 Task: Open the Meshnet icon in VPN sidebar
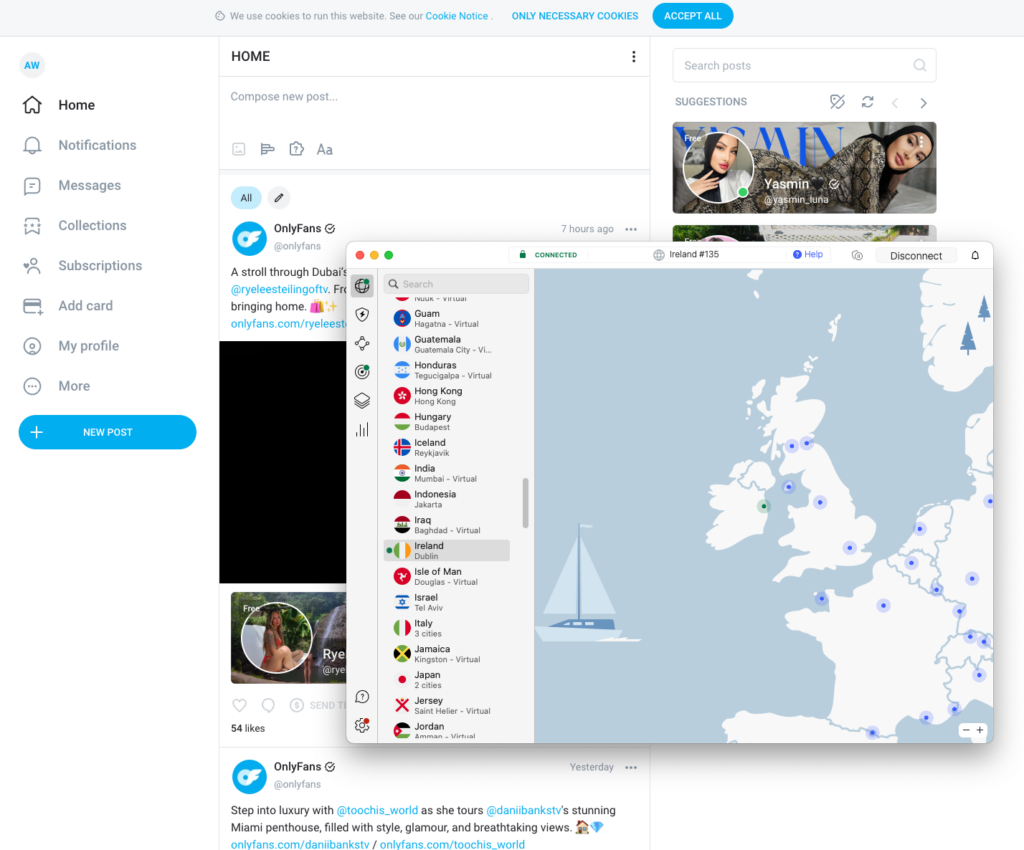point(362,343)
